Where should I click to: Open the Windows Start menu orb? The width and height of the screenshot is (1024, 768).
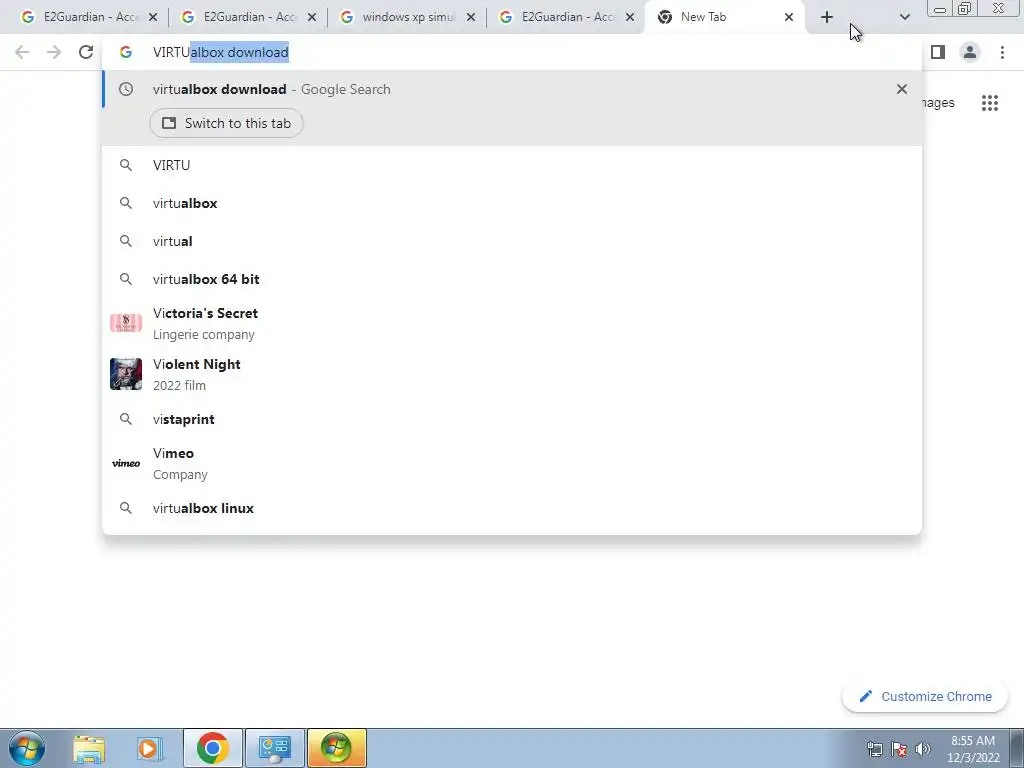pos(27,748)
